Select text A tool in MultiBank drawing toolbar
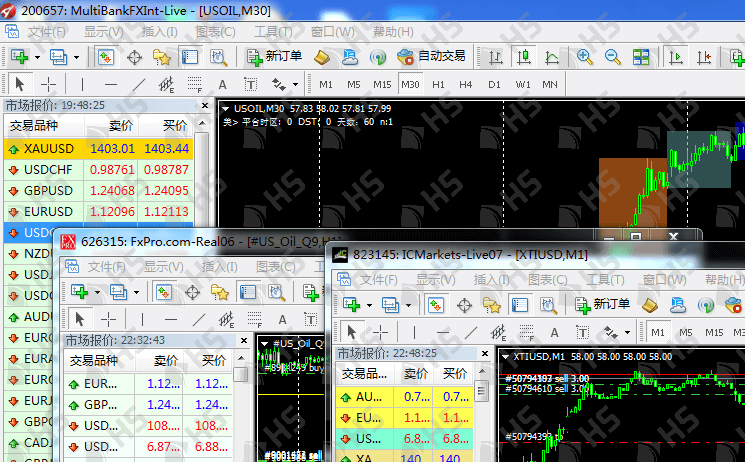The image size is (745, 462). 222,85
